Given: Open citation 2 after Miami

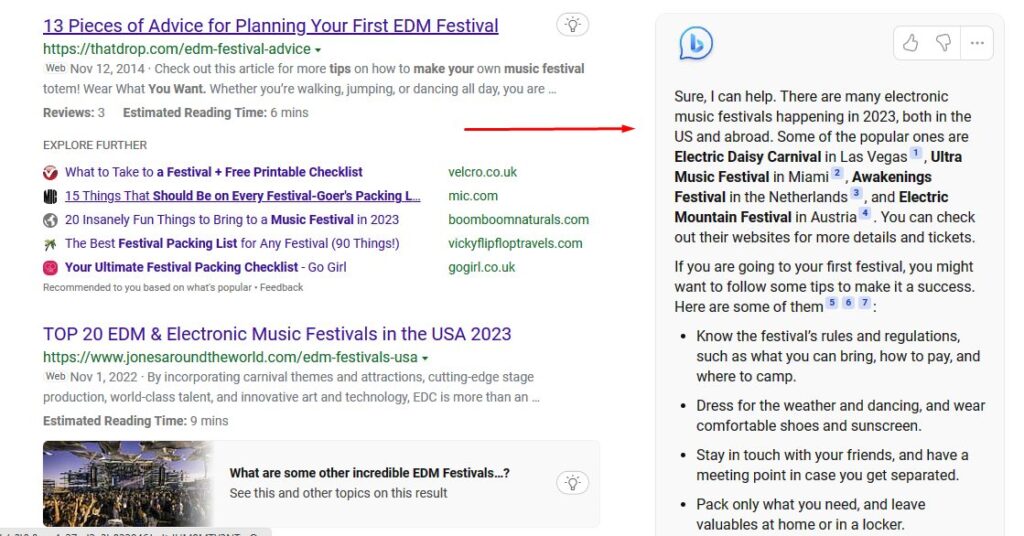Looking at the screenshot, I should point(837,174).
